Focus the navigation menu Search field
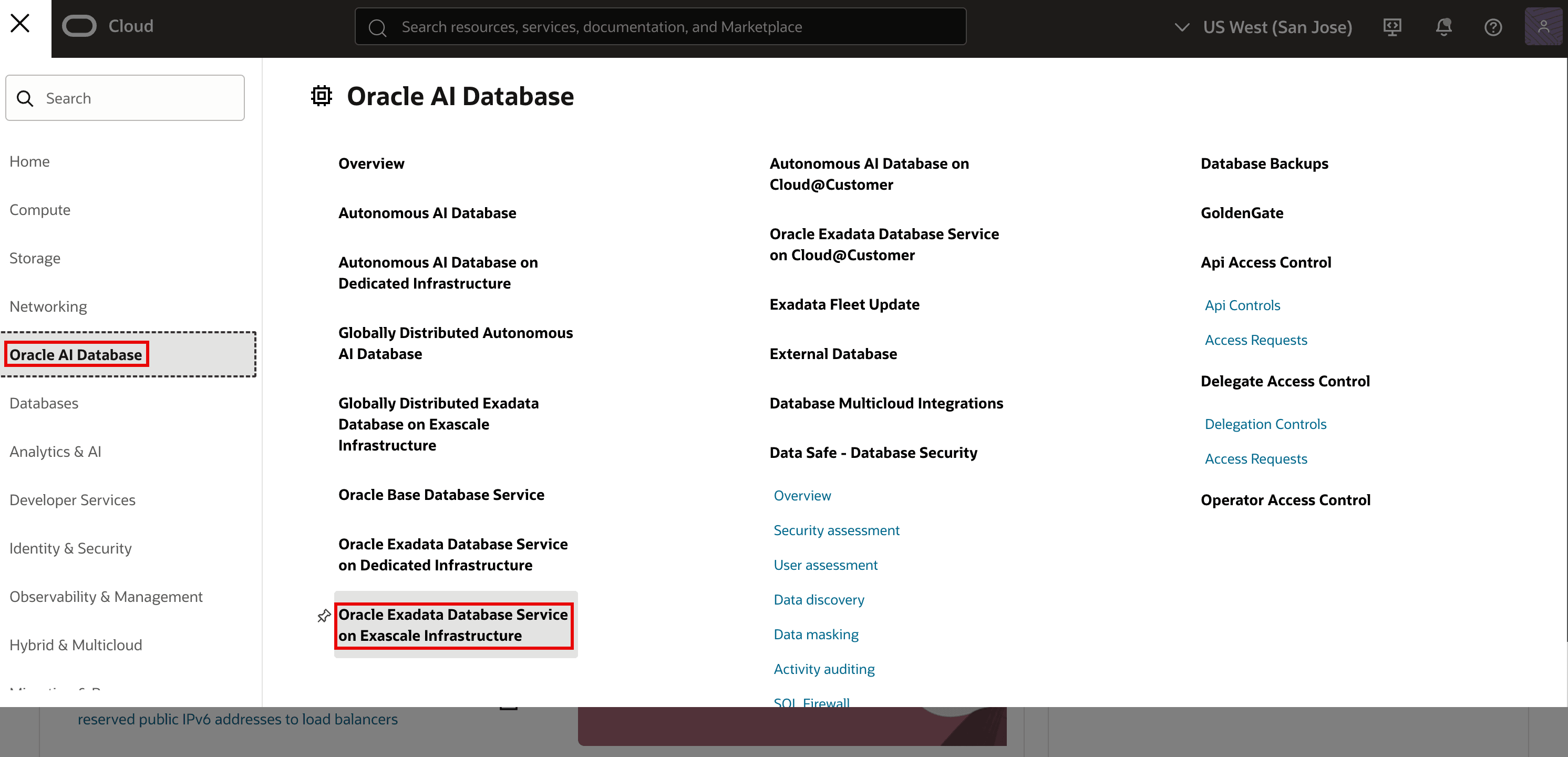 click(x=126, y=98)
